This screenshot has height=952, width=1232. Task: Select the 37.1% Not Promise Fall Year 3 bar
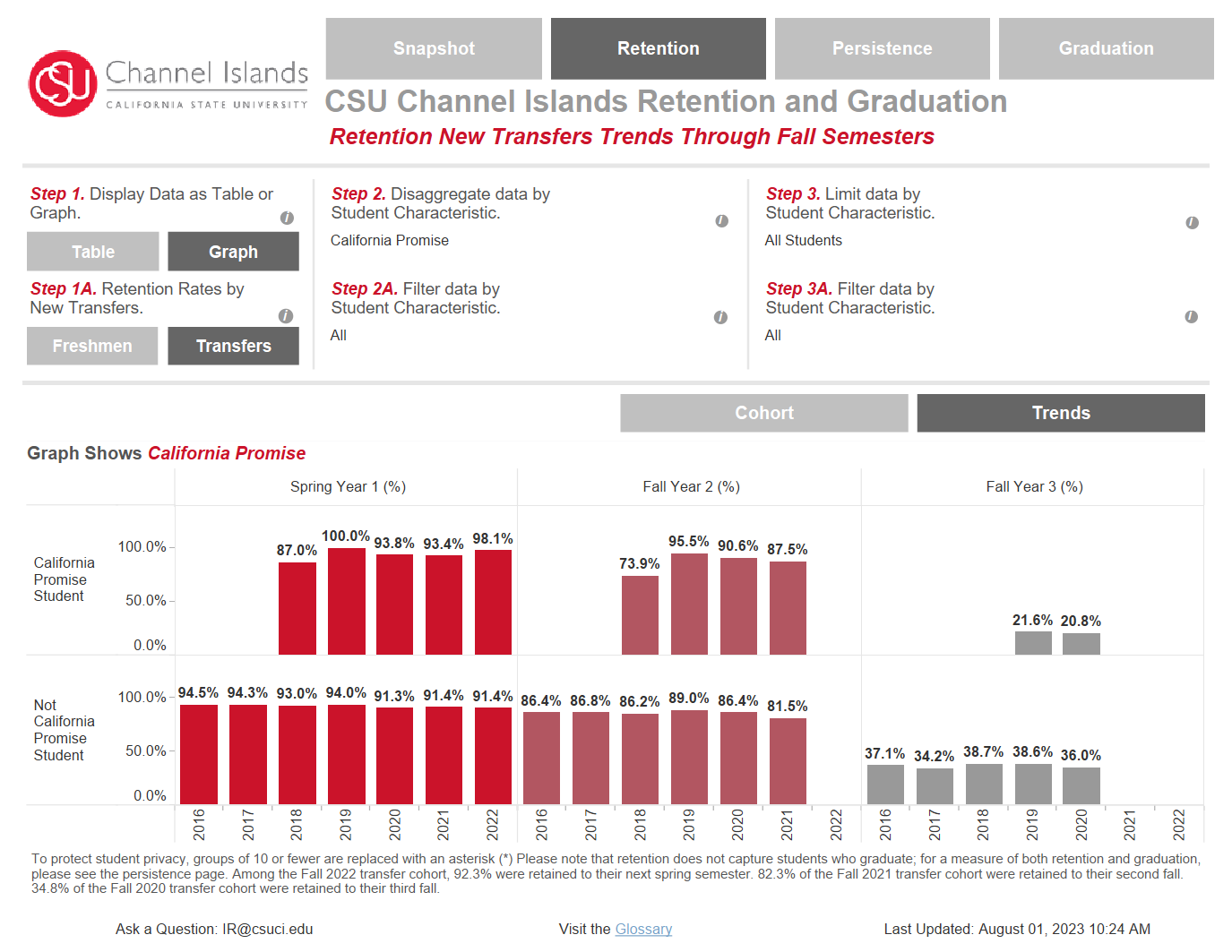point(885,785)
